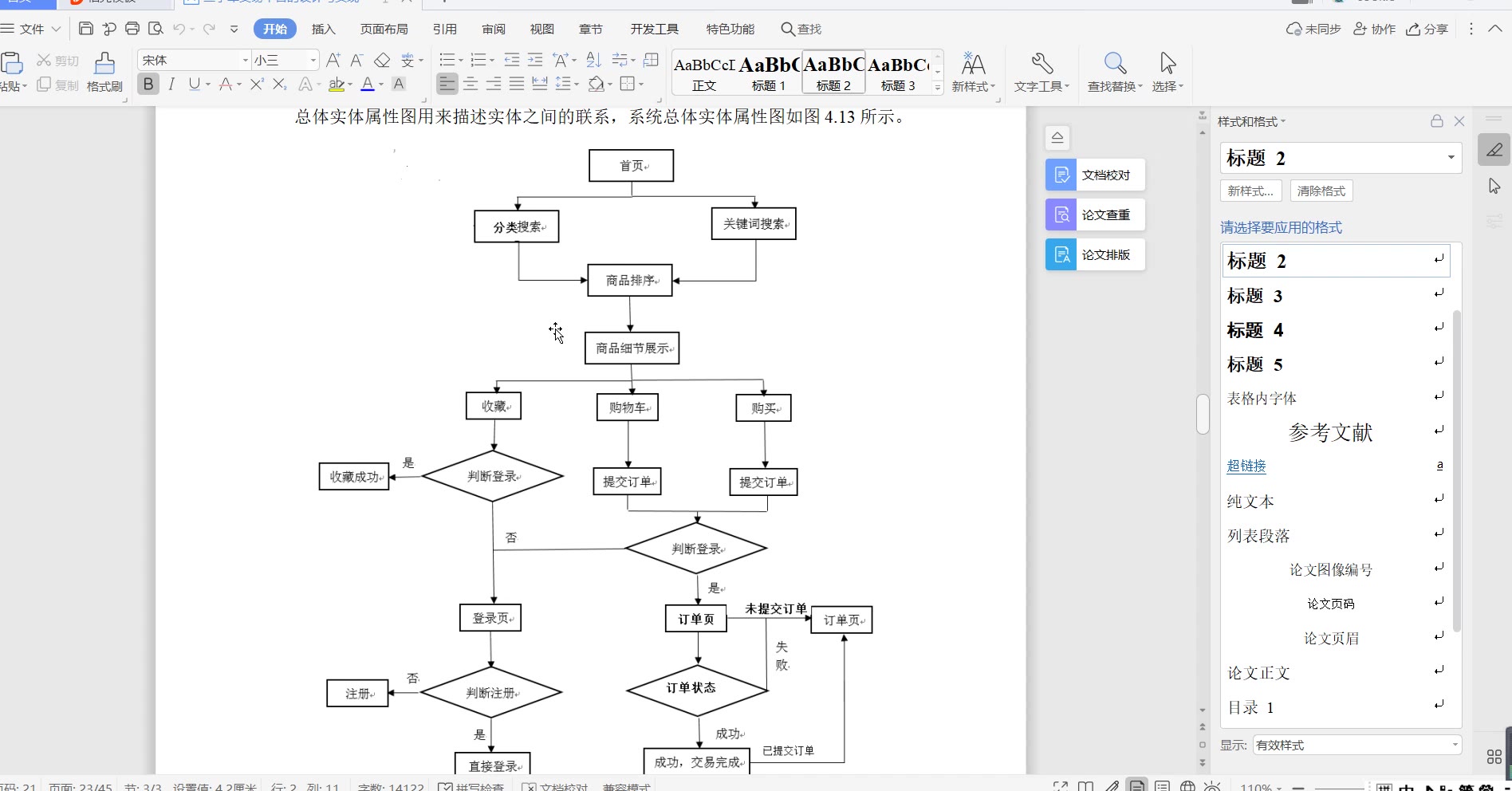The image size is (1512, 791).
Task: Click the Sort (A-Z) icon
Action: coord(593,60)
